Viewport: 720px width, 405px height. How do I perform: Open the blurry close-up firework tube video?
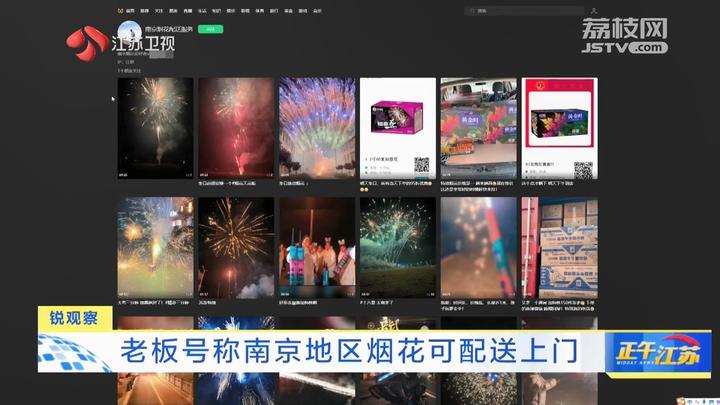tap(478, 246)
